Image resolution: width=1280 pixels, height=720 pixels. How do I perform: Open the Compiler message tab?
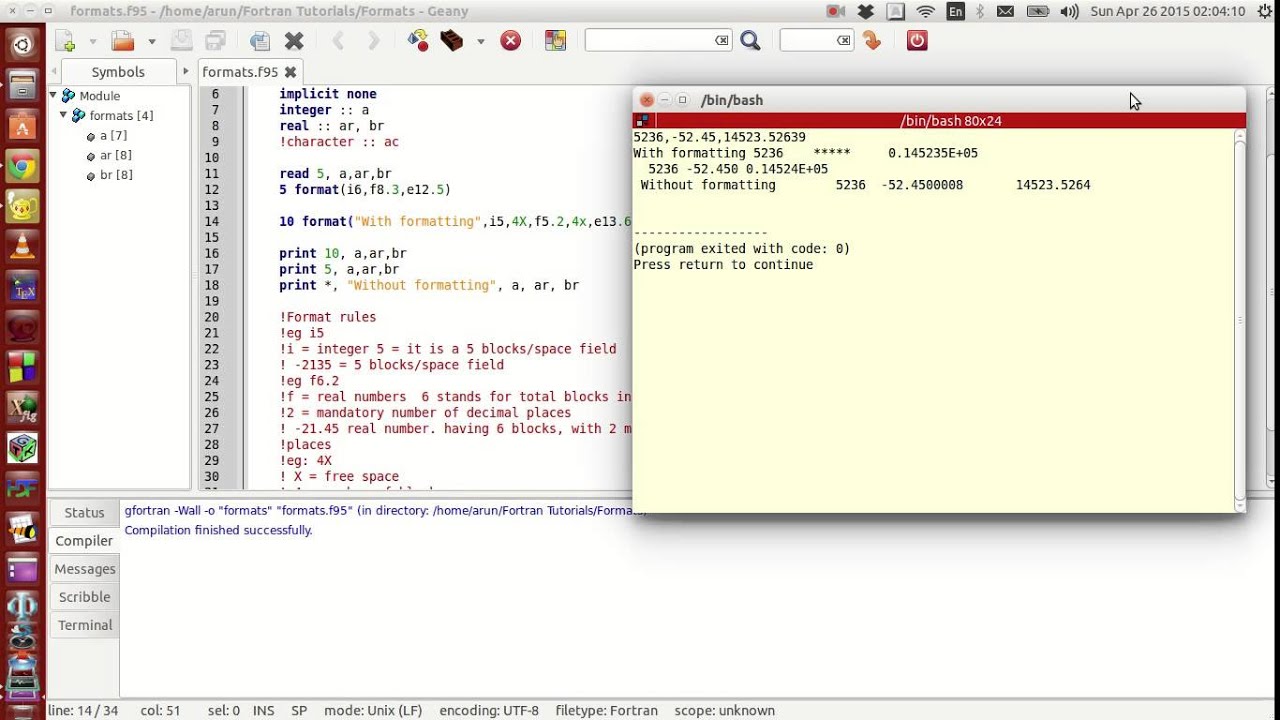(84, 540)
